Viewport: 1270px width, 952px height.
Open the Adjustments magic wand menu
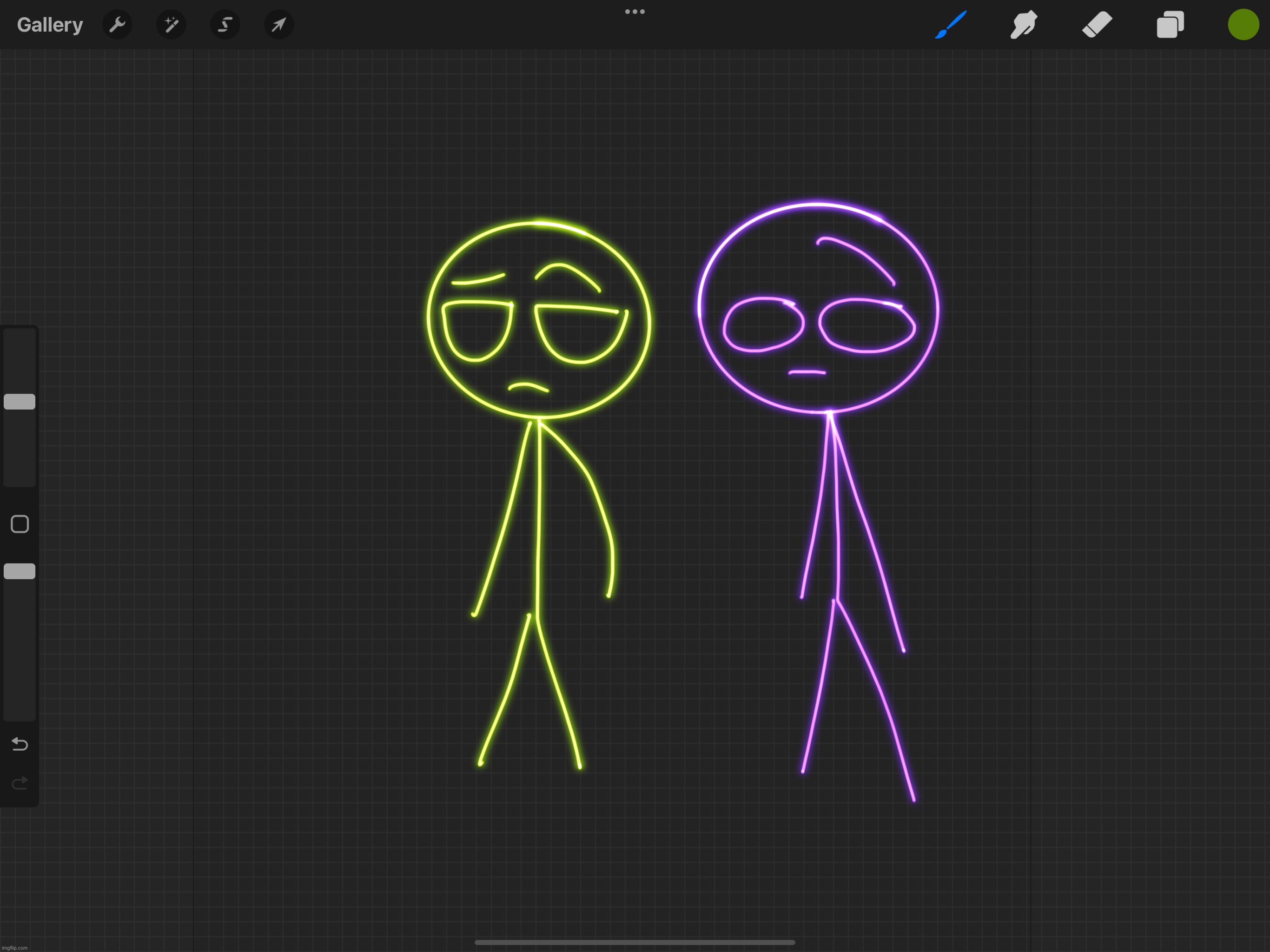click(171, 25)
